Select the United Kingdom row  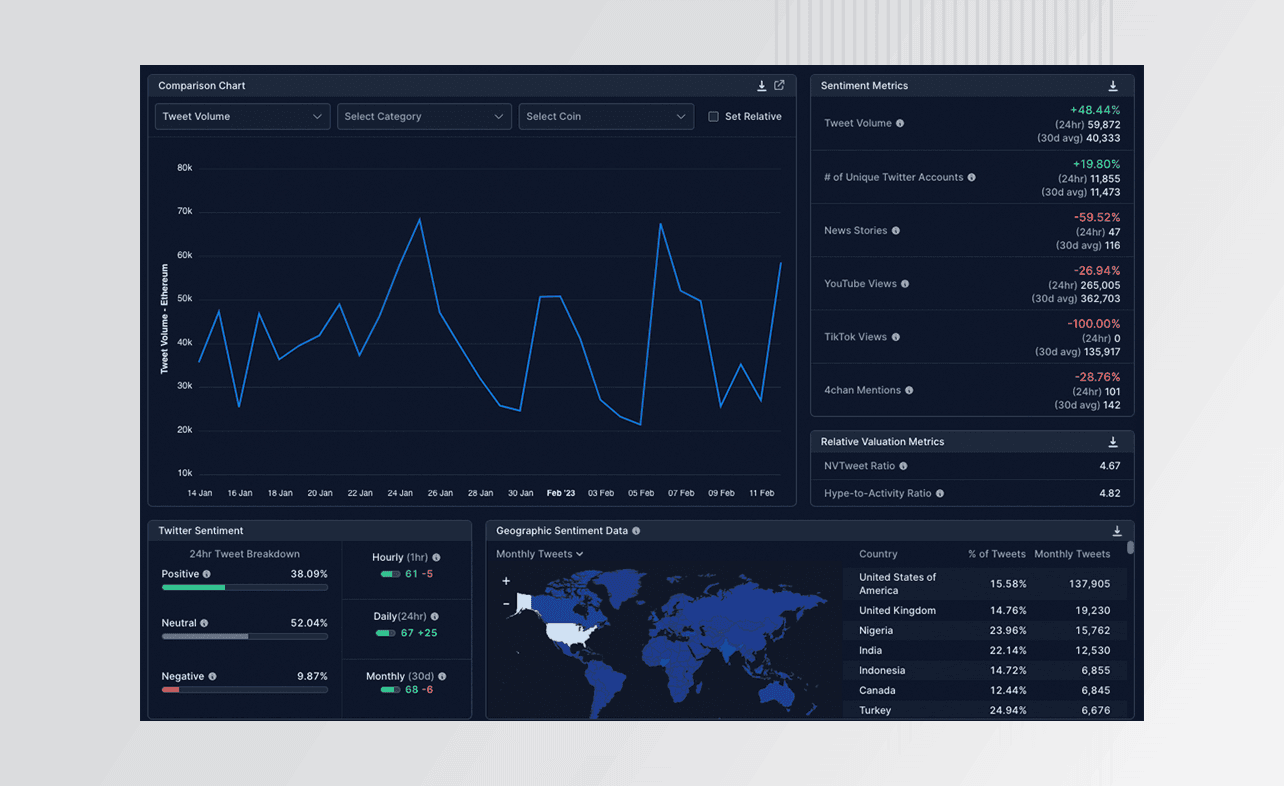click(985, 611)
